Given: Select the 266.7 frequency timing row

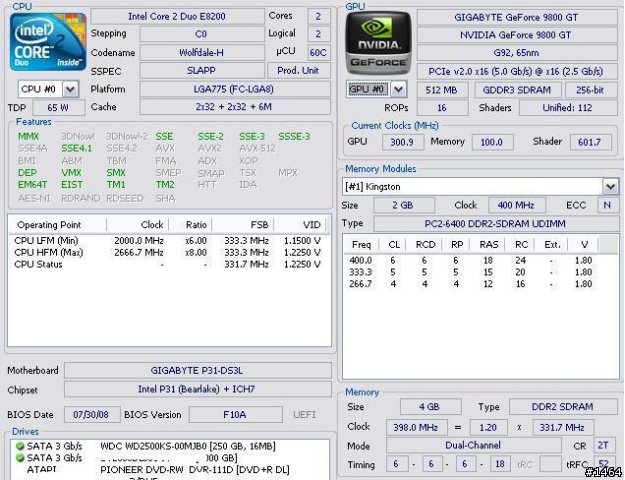Looking at the screenshot, I should coord(470,284).
